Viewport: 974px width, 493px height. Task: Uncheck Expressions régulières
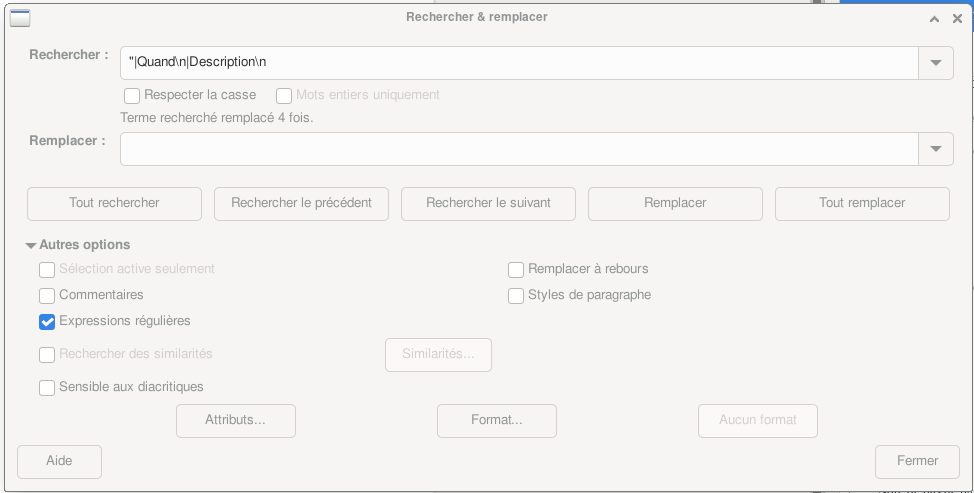(x=47, y=322)
